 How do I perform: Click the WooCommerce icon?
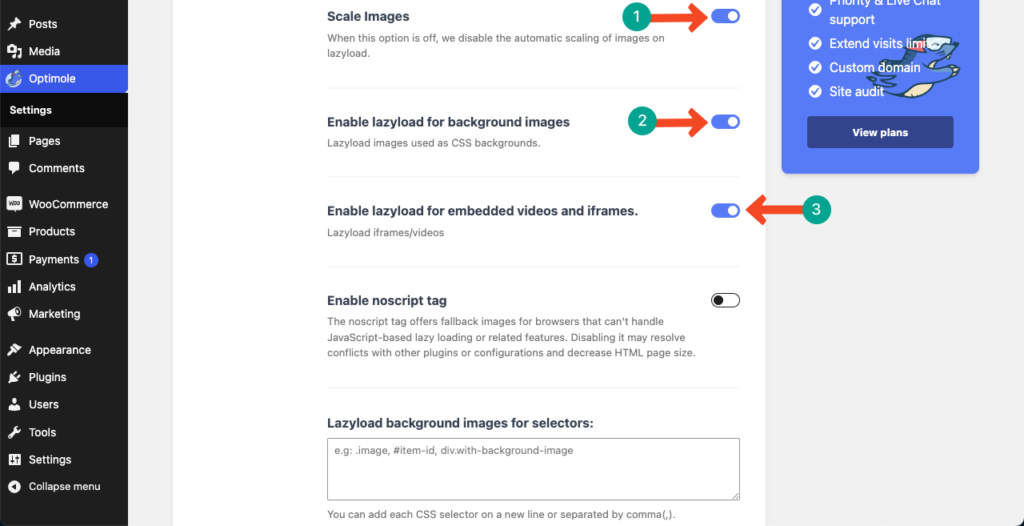pyautogui.click(x=14, y=204)
